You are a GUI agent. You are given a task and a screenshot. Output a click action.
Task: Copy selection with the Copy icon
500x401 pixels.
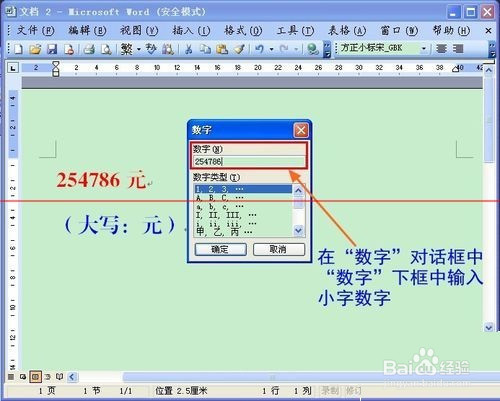click(x=205, y=49)
